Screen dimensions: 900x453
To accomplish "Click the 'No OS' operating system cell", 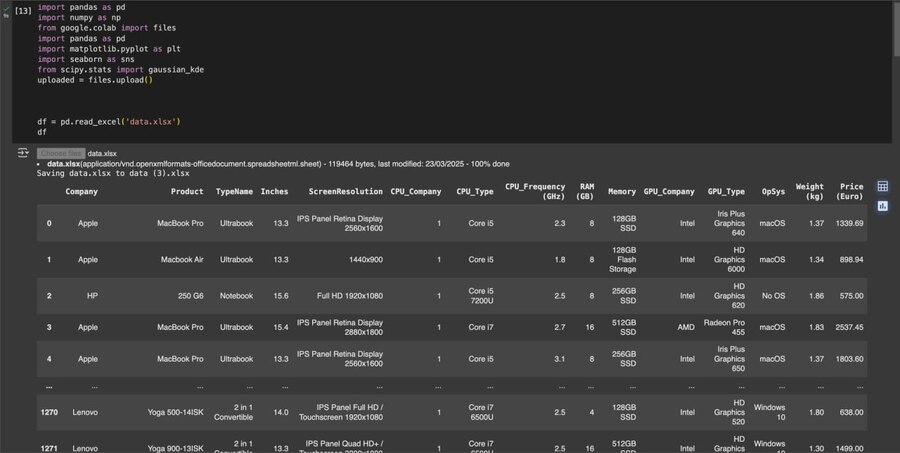I will (773, 296).
